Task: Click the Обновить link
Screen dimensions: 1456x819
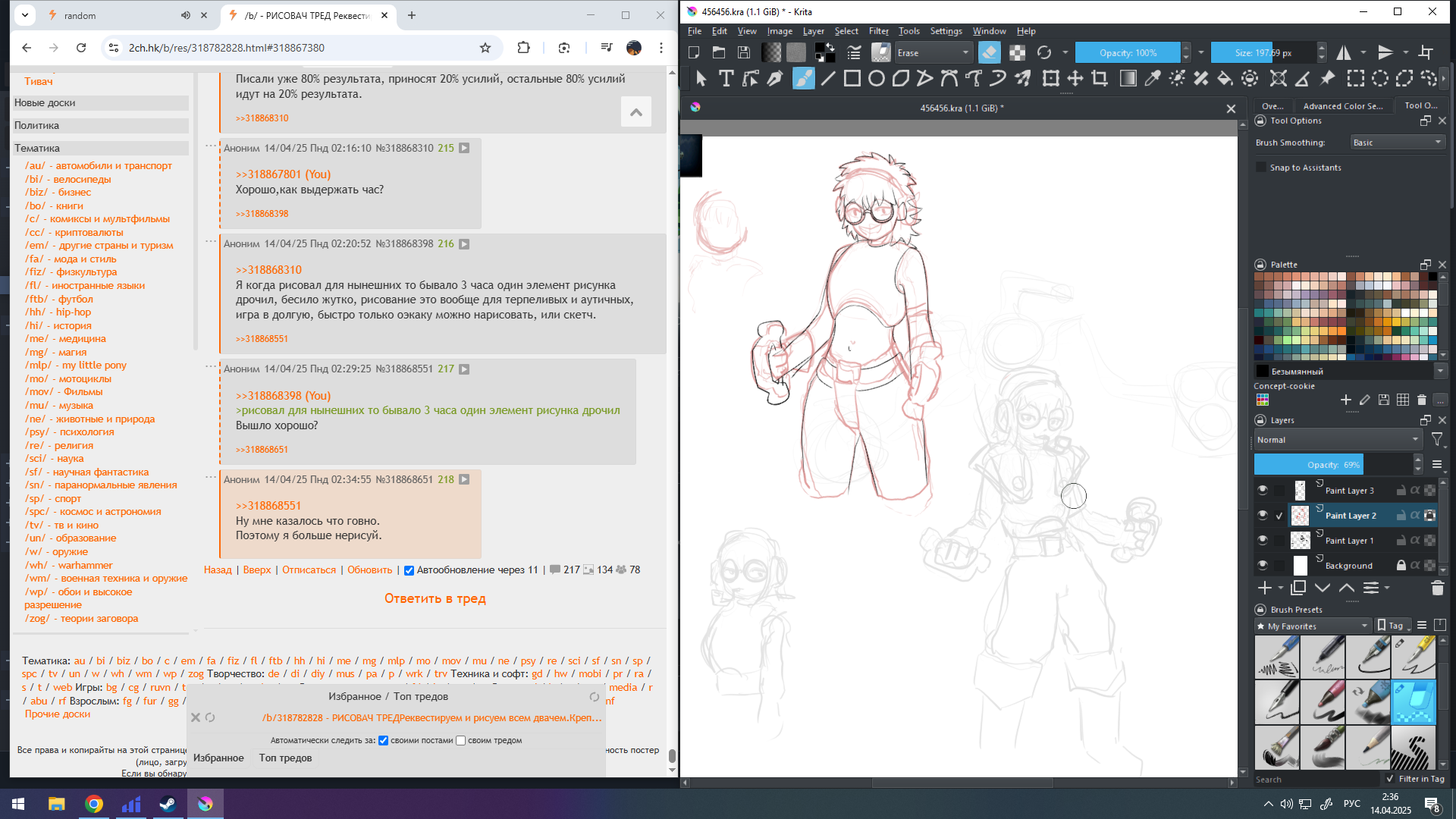Action: coord(369,570)
